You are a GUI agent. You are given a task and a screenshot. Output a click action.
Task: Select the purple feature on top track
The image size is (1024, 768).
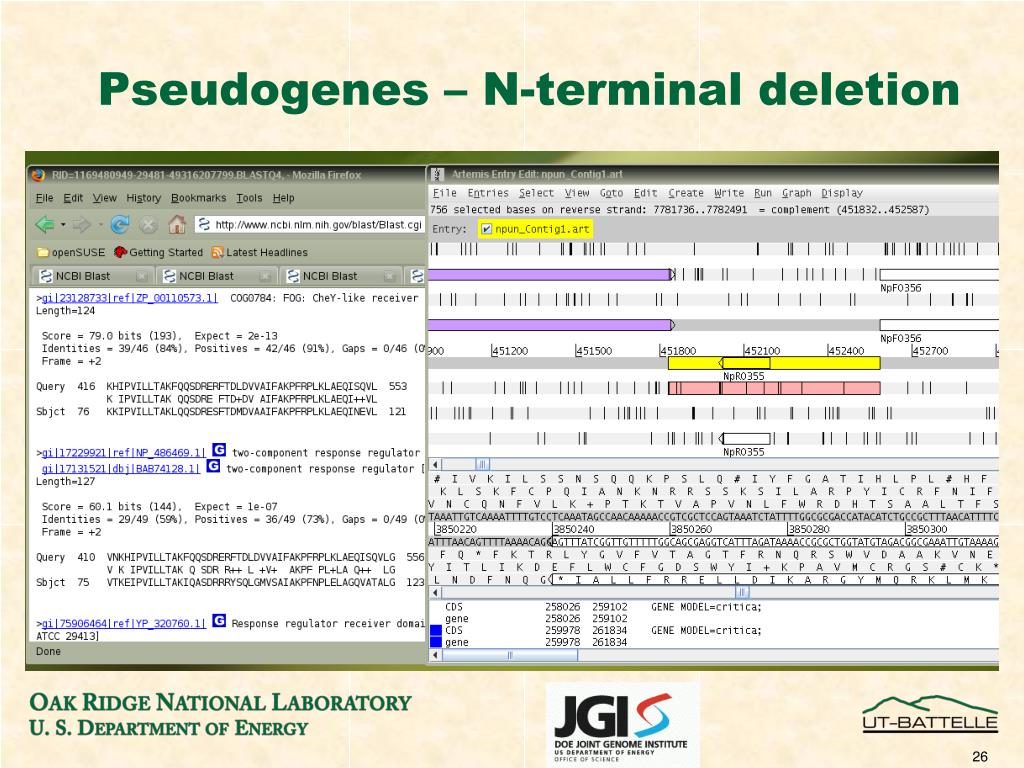click(x=550, y=274)
